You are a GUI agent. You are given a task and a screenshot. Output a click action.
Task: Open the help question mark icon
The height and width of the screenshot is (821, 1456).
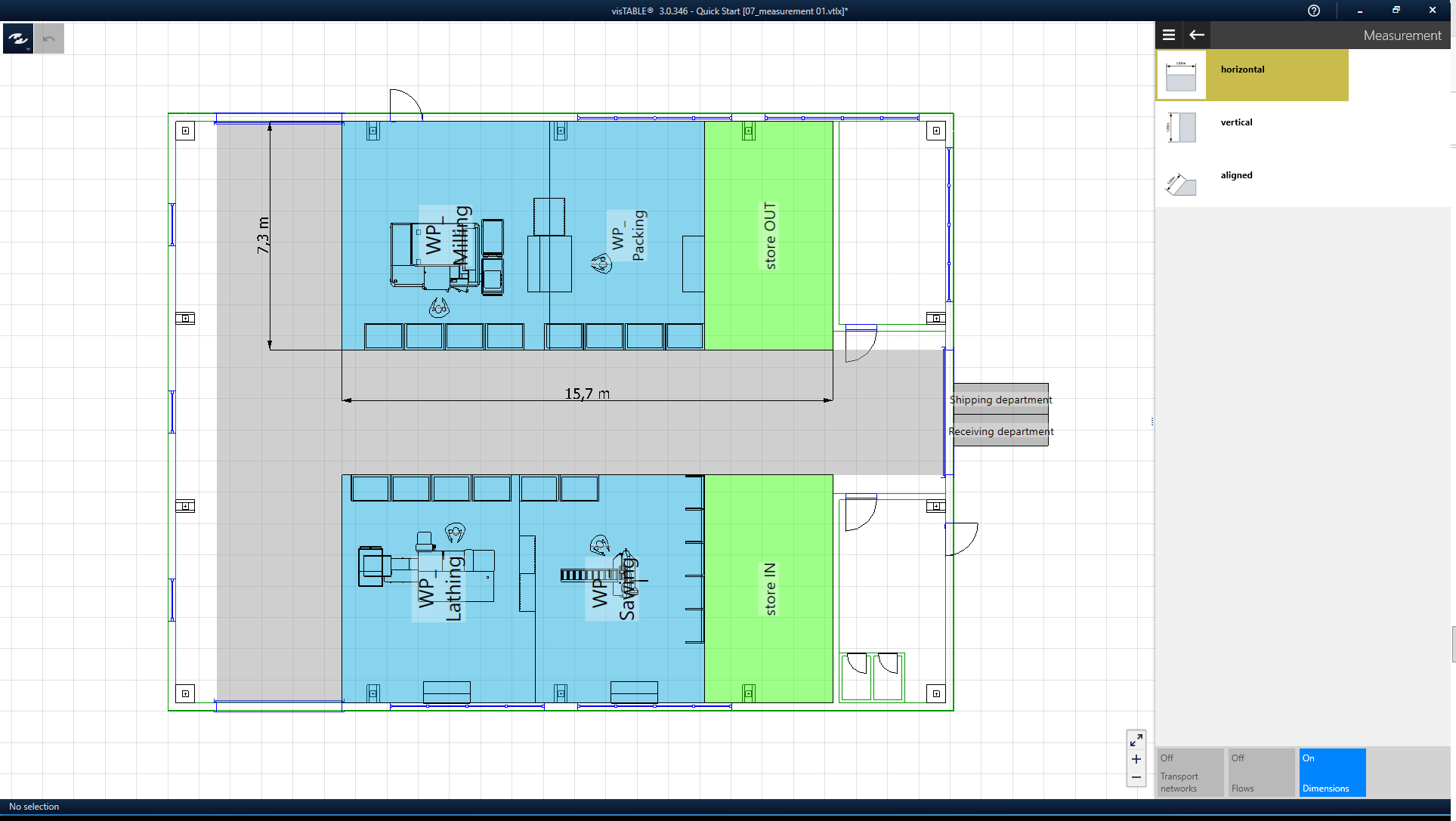click(x=1314, y=11)
